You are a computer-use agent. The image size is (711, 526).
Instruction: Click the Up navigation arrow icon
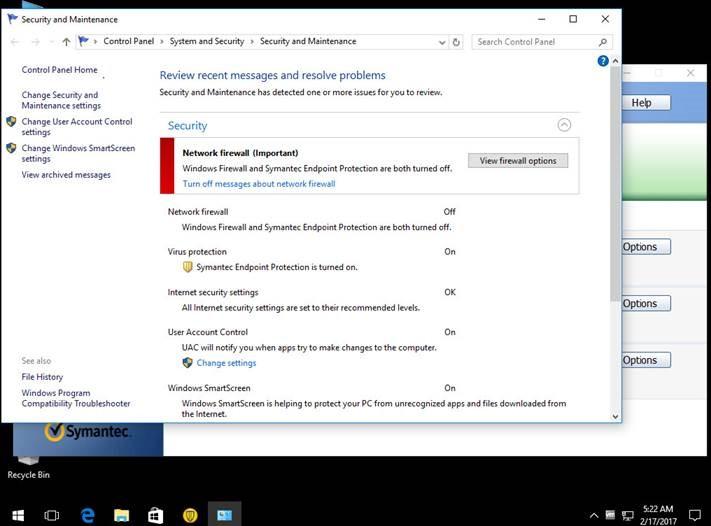click(x=66, y=42)
